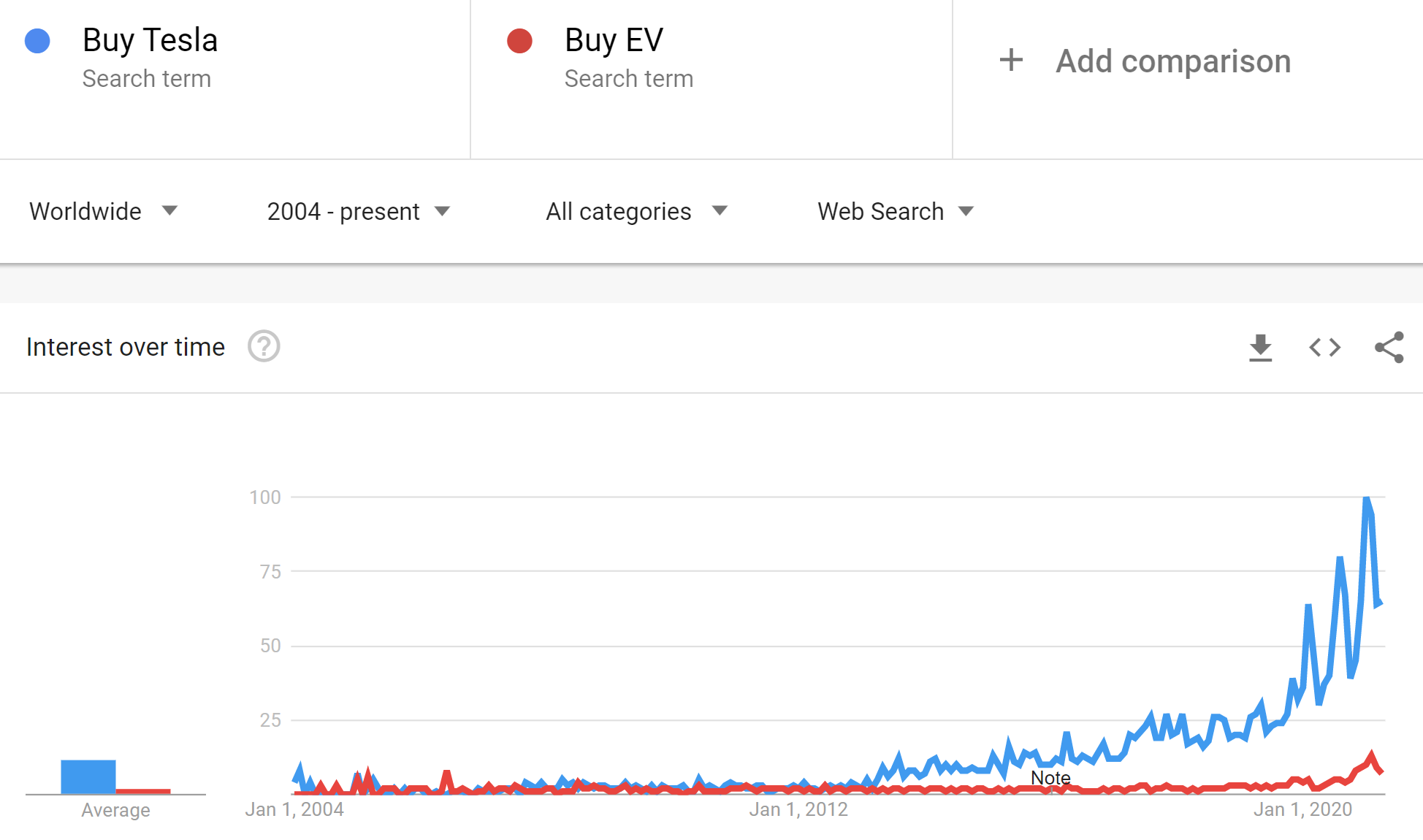Screen dimensions: 1423x840
Task: Share the interest over time chart
Action: click(x=1389, y=347)
